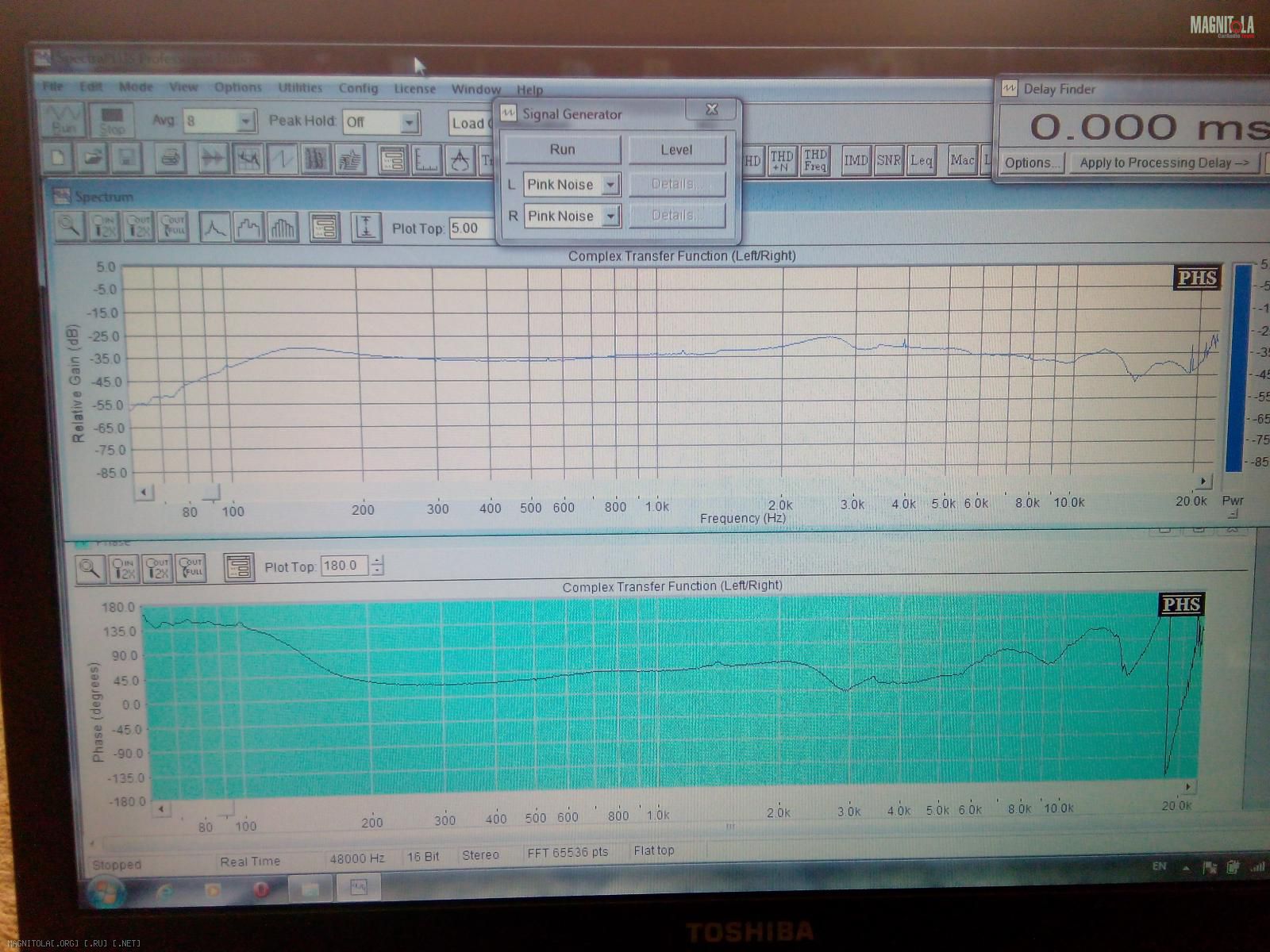The height and width of the screenshot is (952, 1270).
Task: Click Run in Signal Generator
Action: click(x=563, y=149)
